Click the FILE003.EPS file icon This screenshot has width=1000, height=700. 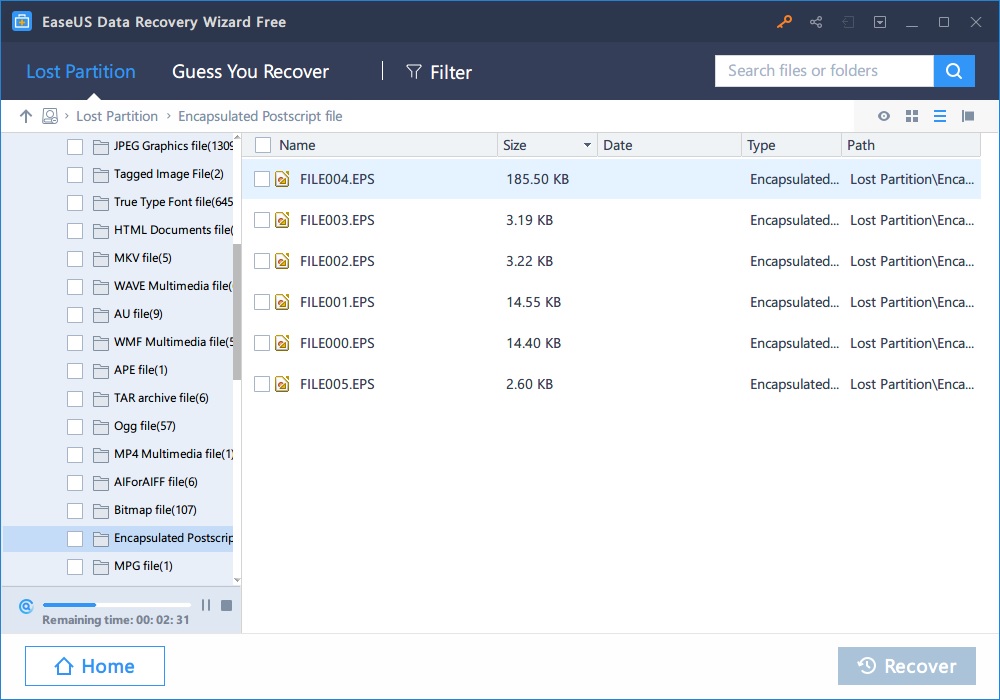click(282, 220)
